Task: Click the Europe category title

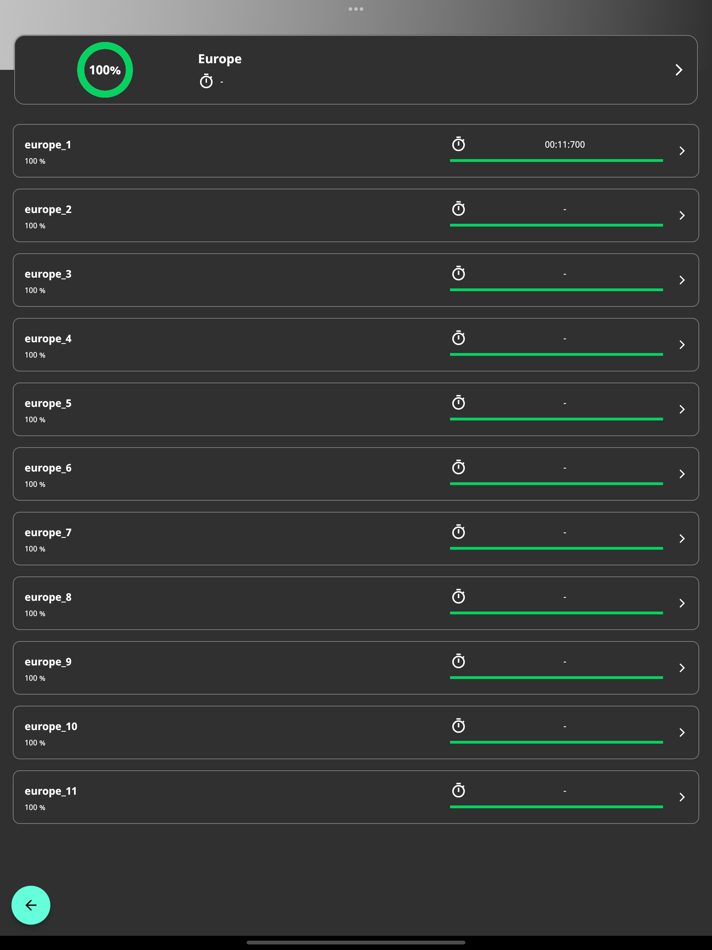Action: point(220,59)
